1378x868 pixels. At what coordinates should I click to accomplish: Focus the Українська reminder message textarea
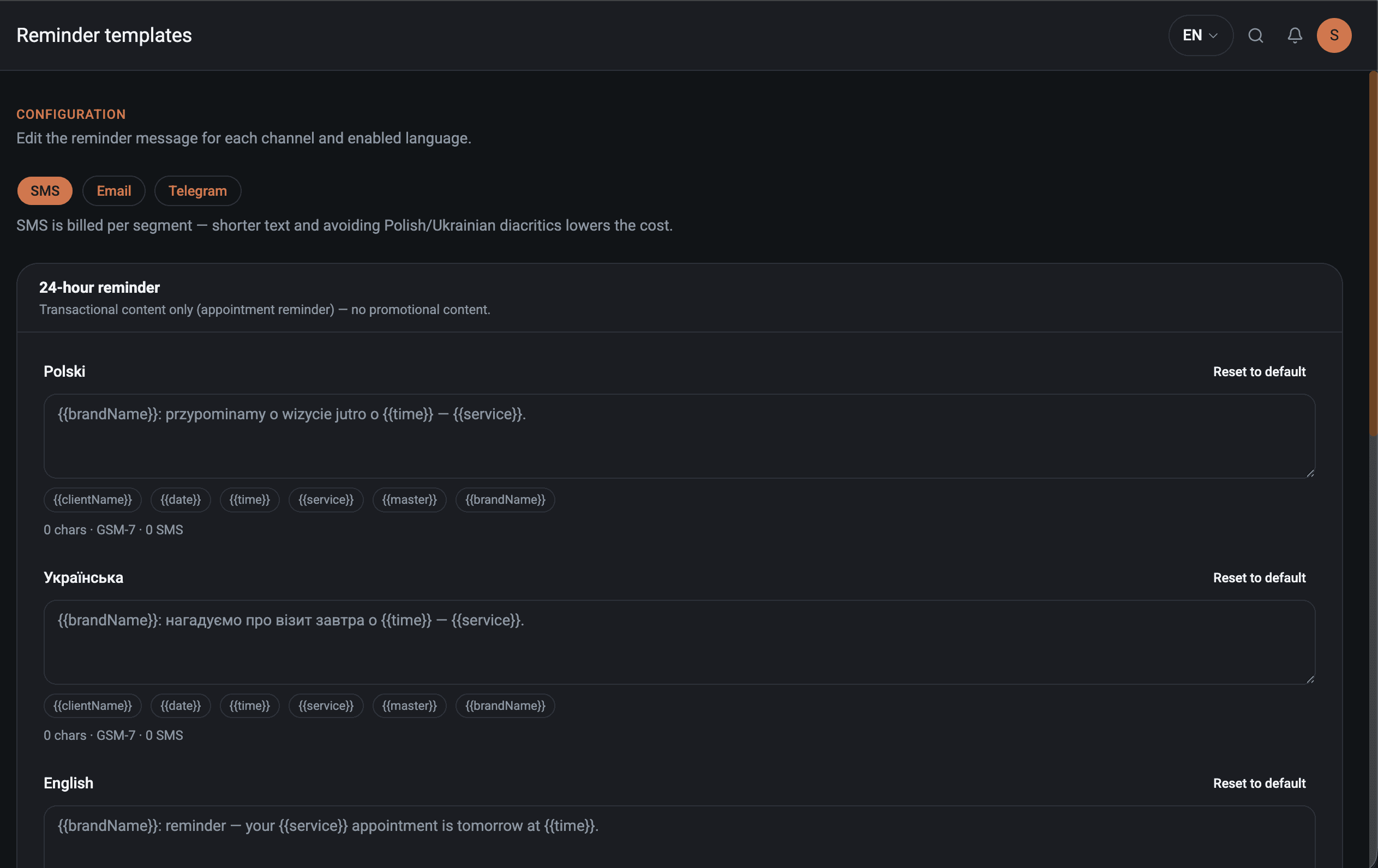point(679,642)
